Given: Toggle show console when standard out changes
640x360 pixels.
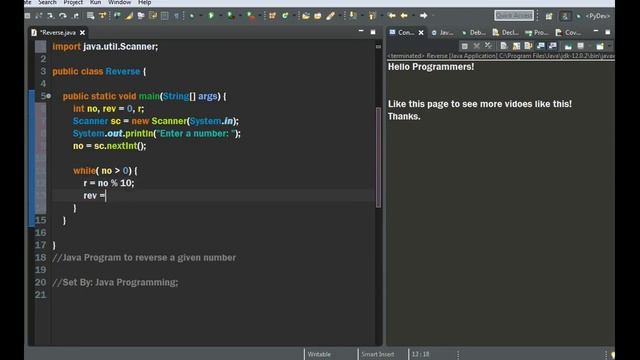Looking at the screenshot, I should (x=540, y=46).
